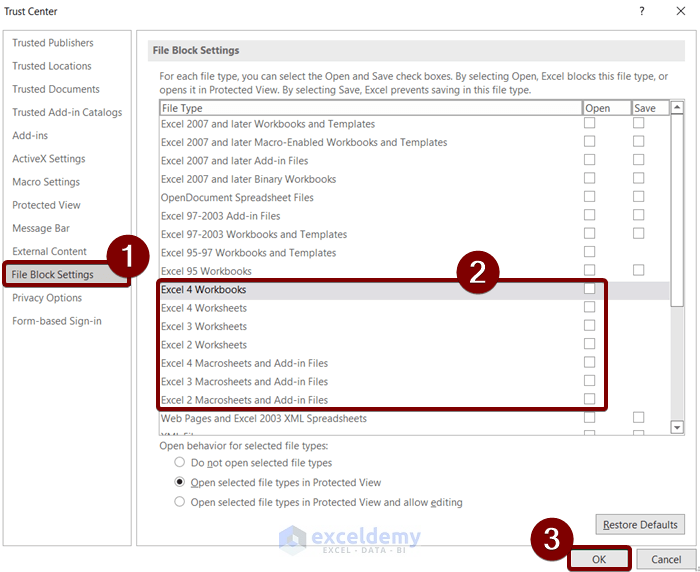Tick Open checkbox for Excel 3 Worksheets

pos(589,326)
